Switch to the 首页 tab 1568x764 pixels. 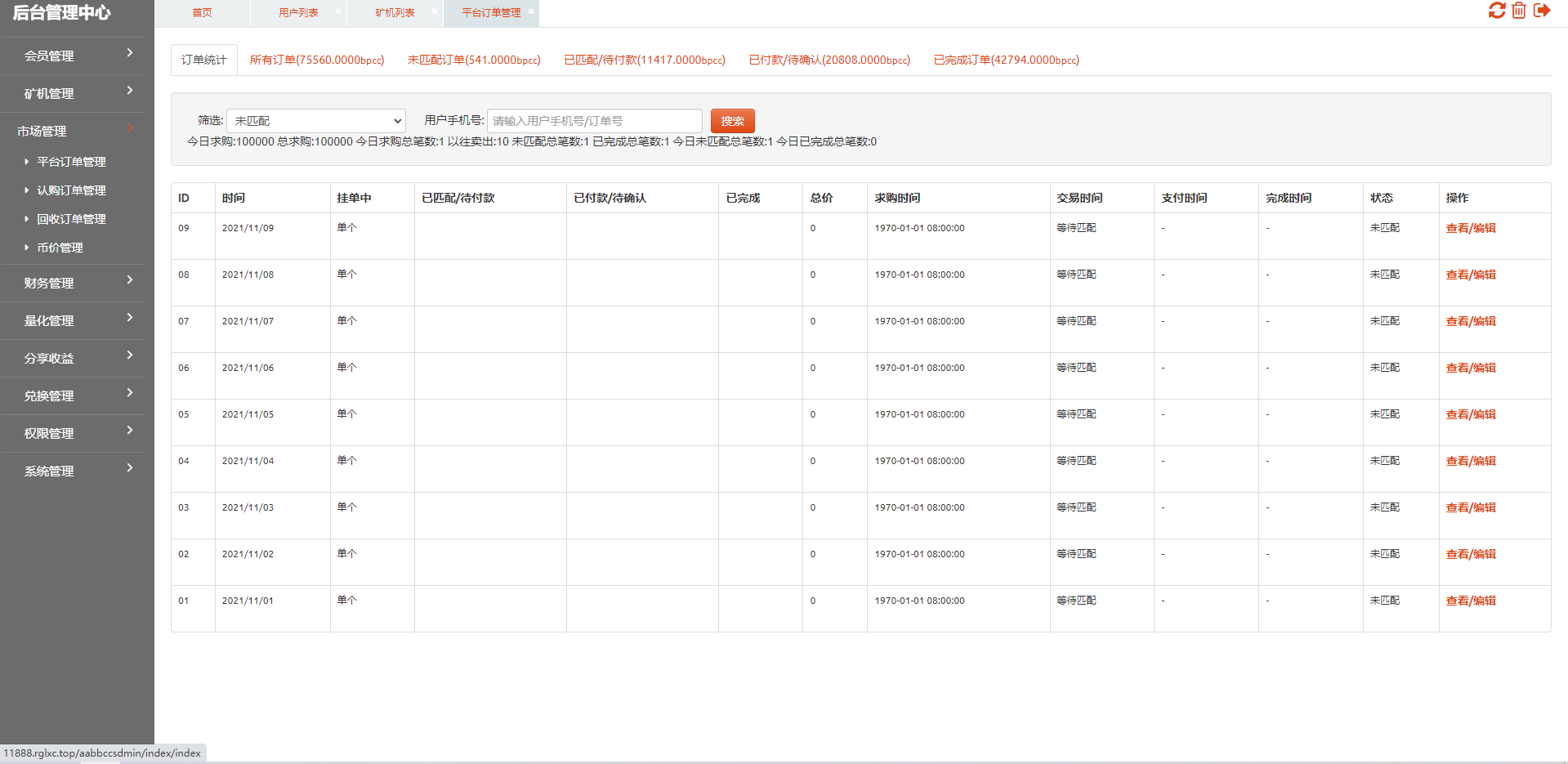click(x=202, y=13)
